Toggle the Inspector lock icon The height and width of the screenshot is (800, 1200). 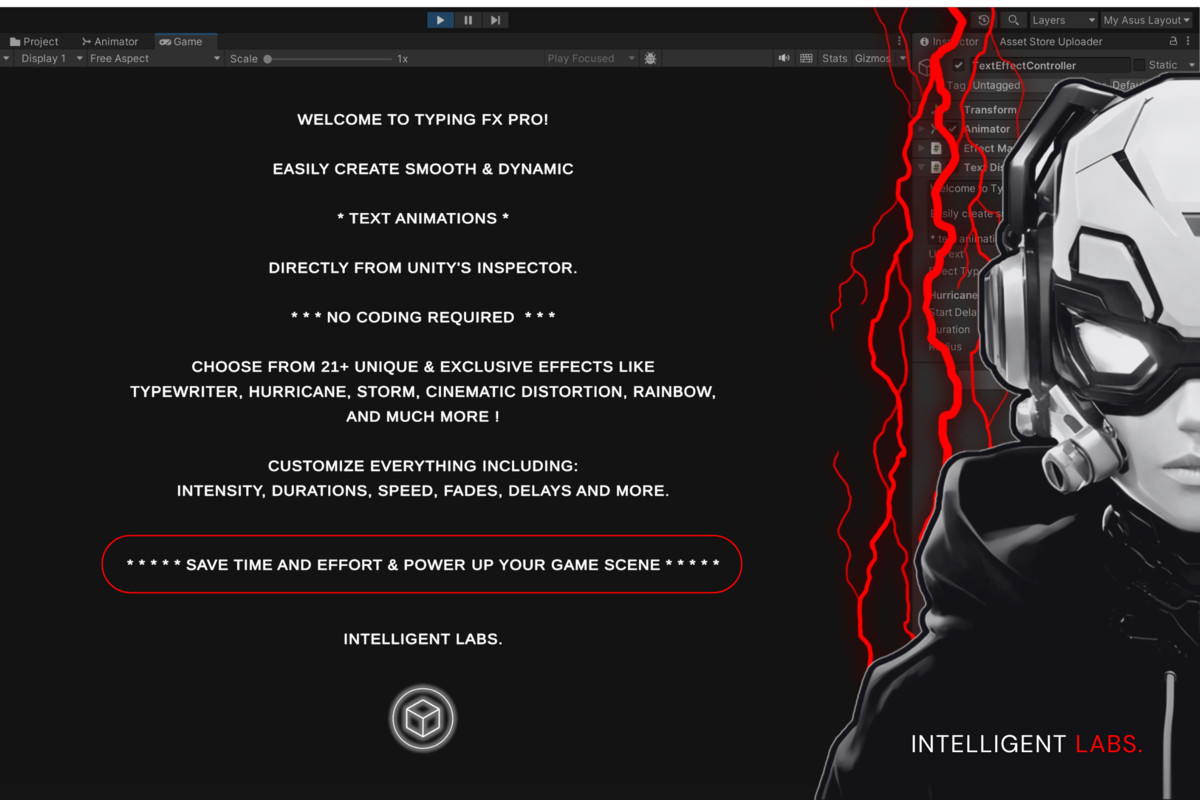1173,42
